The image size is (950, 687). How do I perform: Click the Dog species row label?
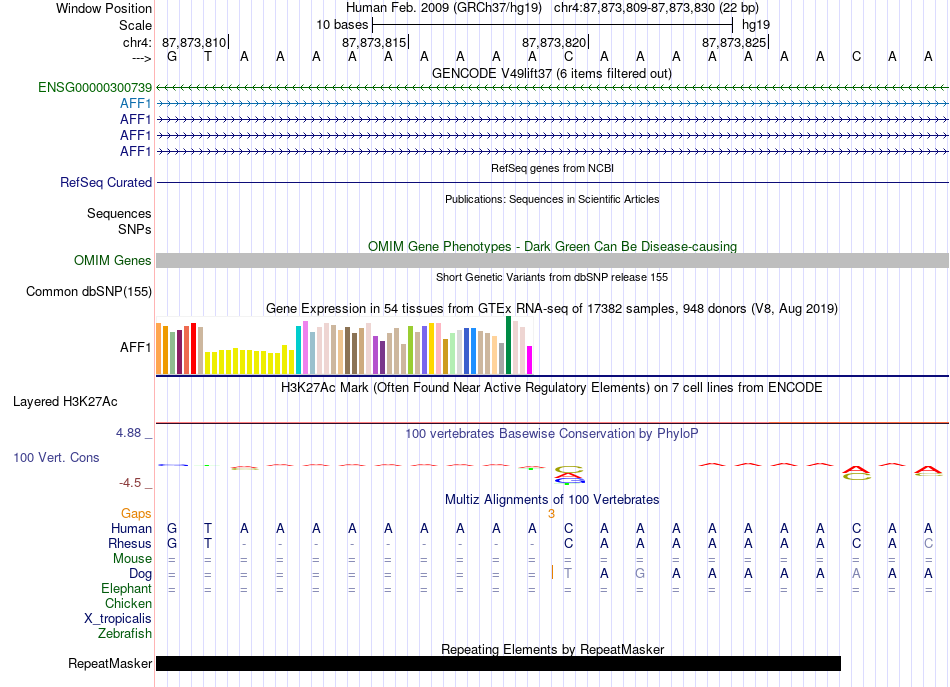tap(140, 573)
